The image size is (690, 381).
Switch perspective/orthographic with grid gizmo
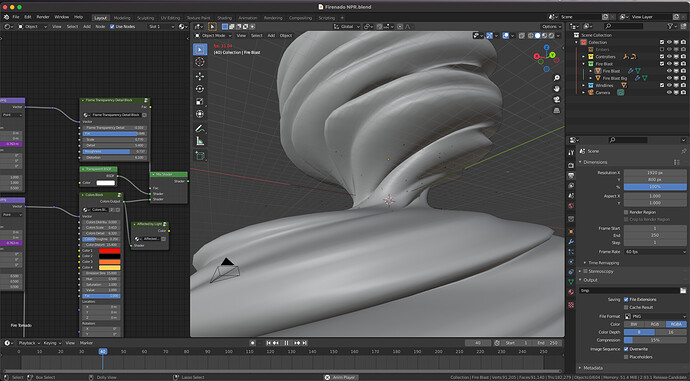click(x=557, y=110)
